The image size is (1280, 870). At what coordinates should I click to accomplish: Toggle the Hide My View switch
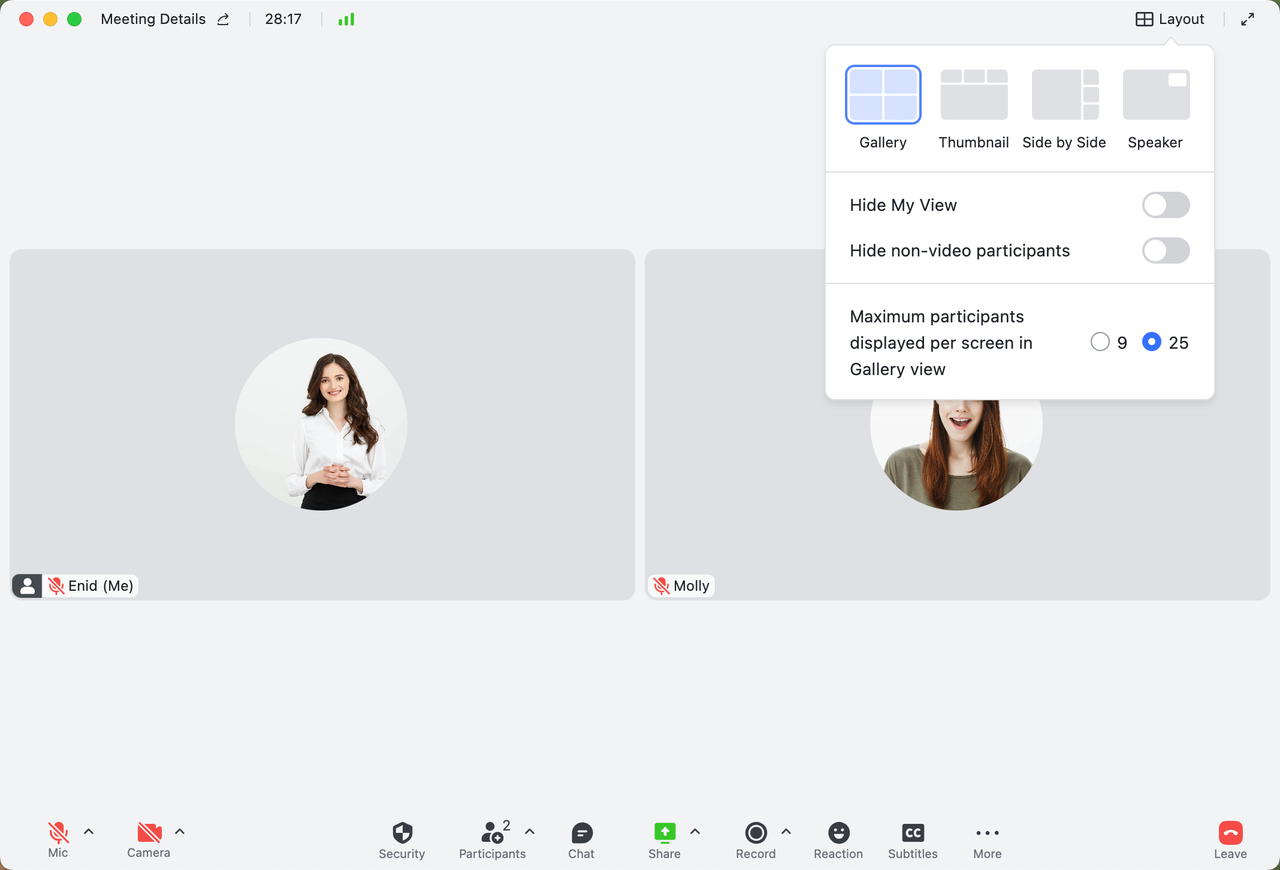pyautogui.click(x=1165, y=205)
